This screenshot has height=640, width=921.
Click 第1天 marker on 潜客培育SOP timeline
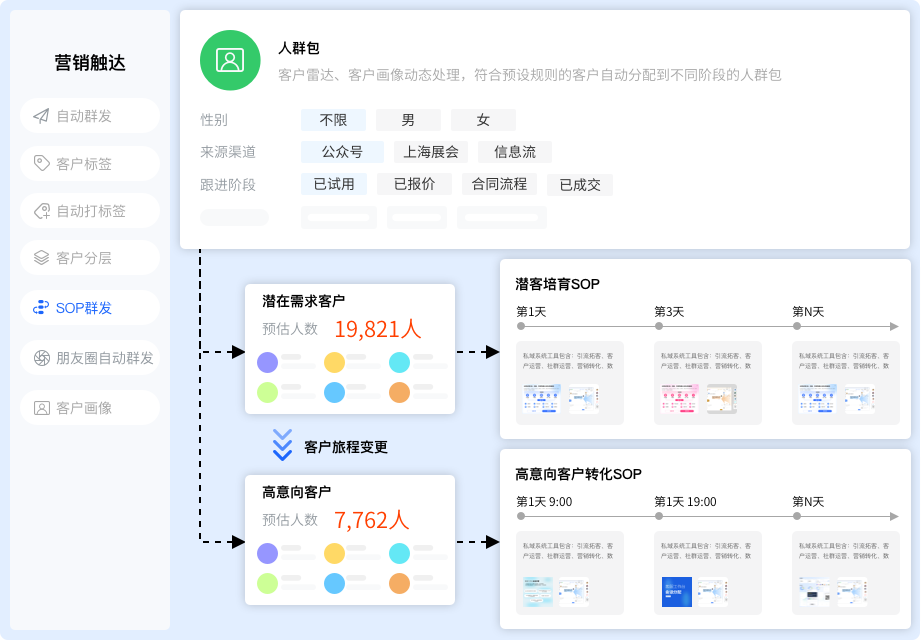pyautogui.click(x=521, y=326)
